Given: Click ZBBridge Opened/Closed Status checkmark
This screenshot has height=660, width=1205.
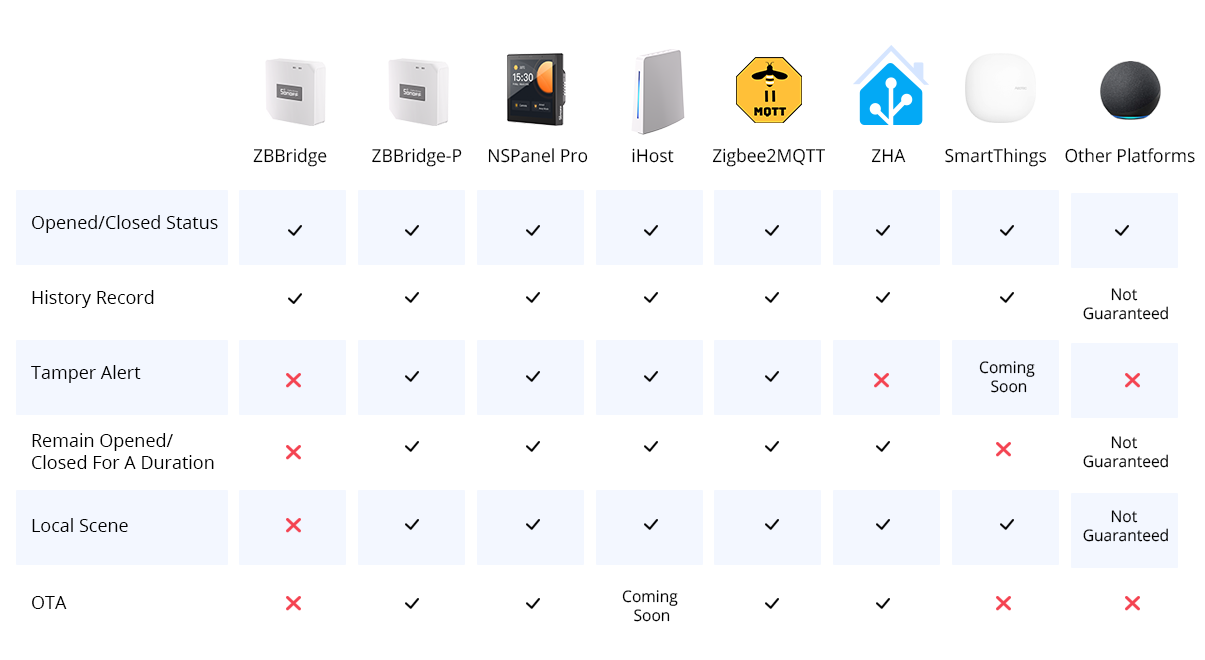Looking at the screenshot, I should (x=294, y=230).
